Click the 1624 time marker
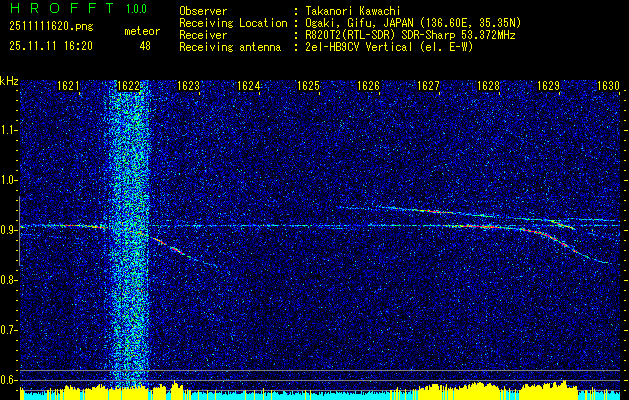This screenshot has height=400, width=629. (x=248, y=86)
